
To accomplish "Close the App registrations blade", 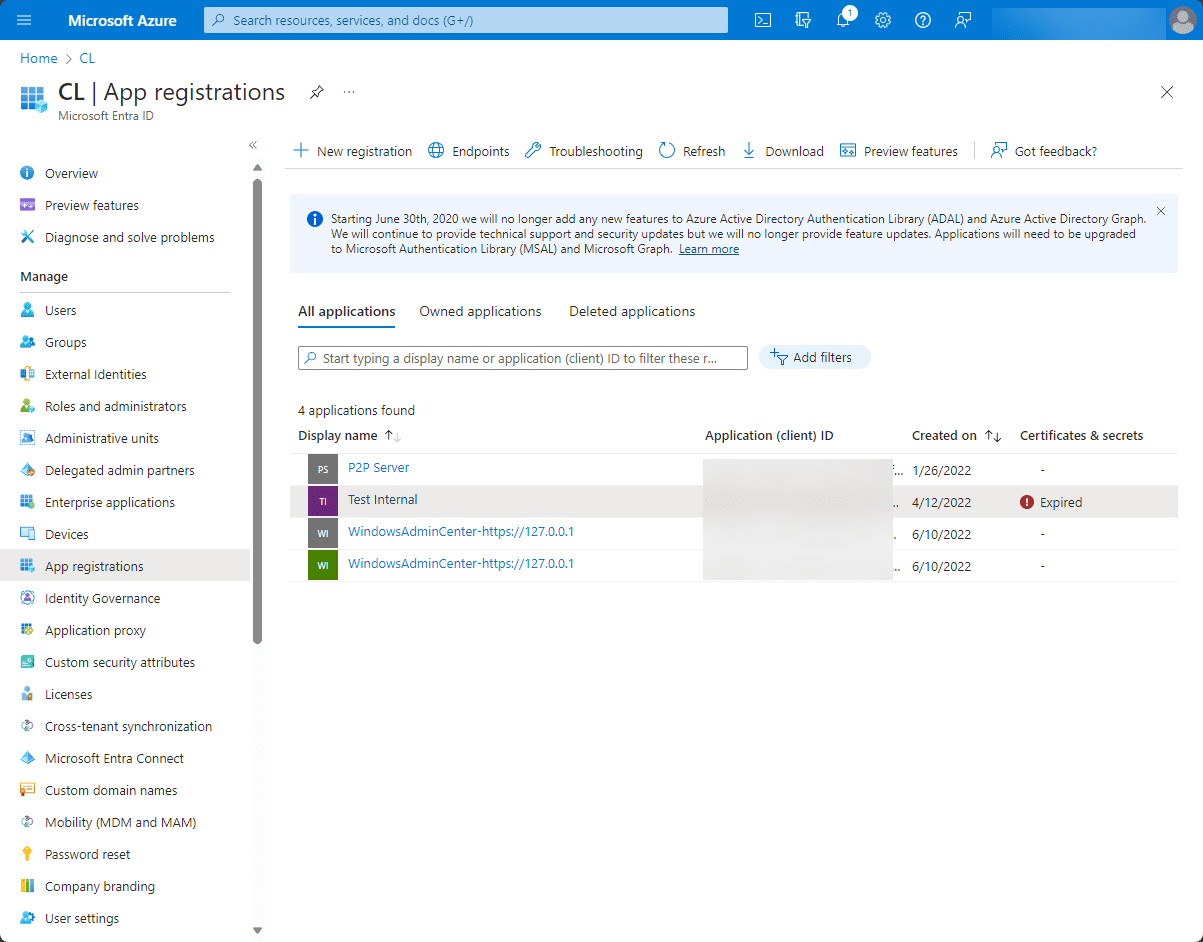I will pos(1167,92).
